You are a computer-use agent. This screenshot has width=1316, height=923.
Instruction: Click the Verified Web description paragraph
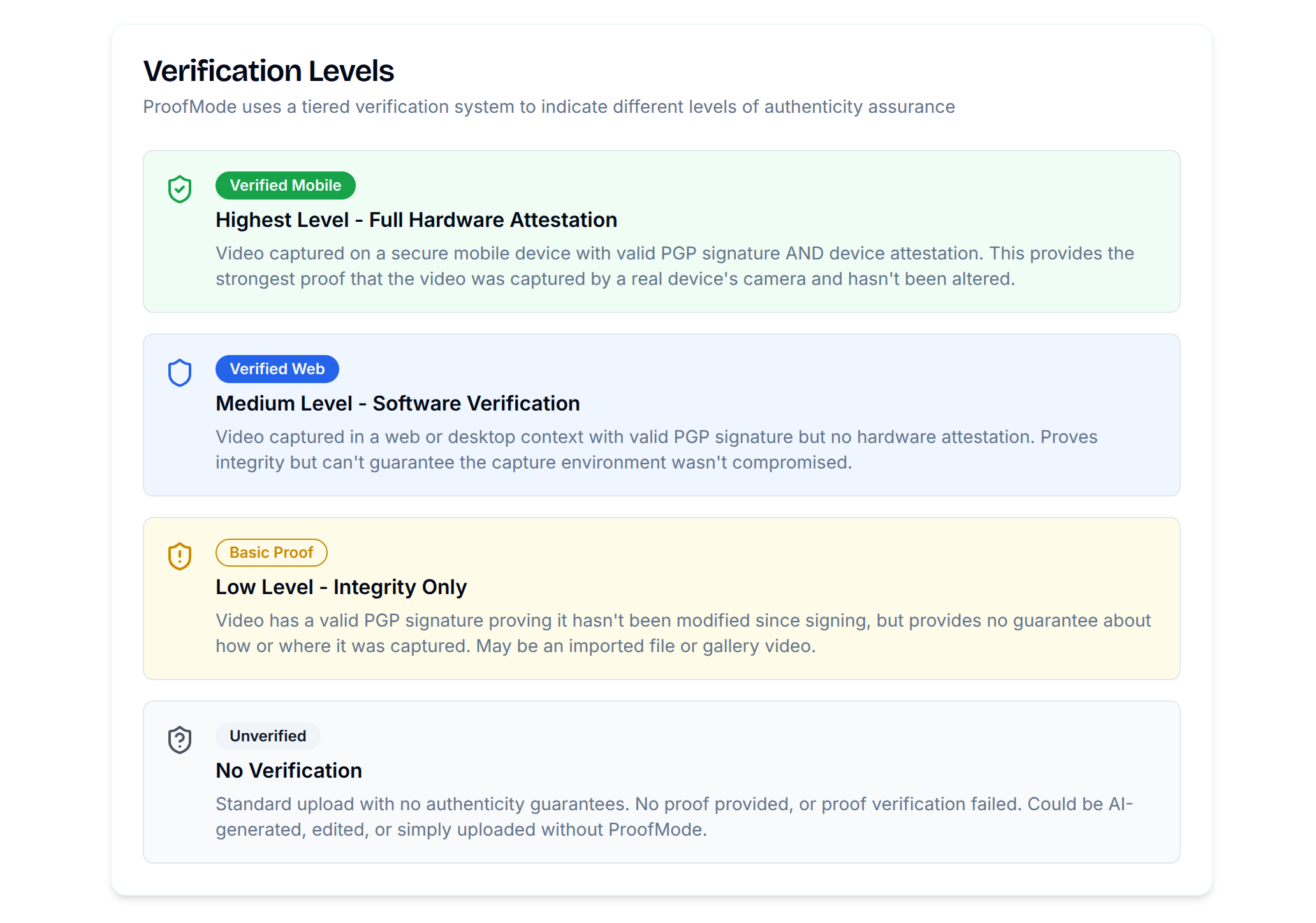pos(656,450)
